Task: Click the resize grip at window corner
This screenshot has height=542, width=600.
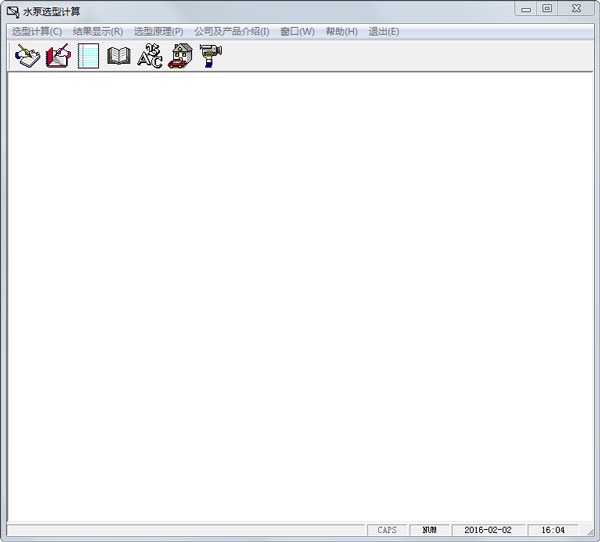Action: (x=589, y=531)
